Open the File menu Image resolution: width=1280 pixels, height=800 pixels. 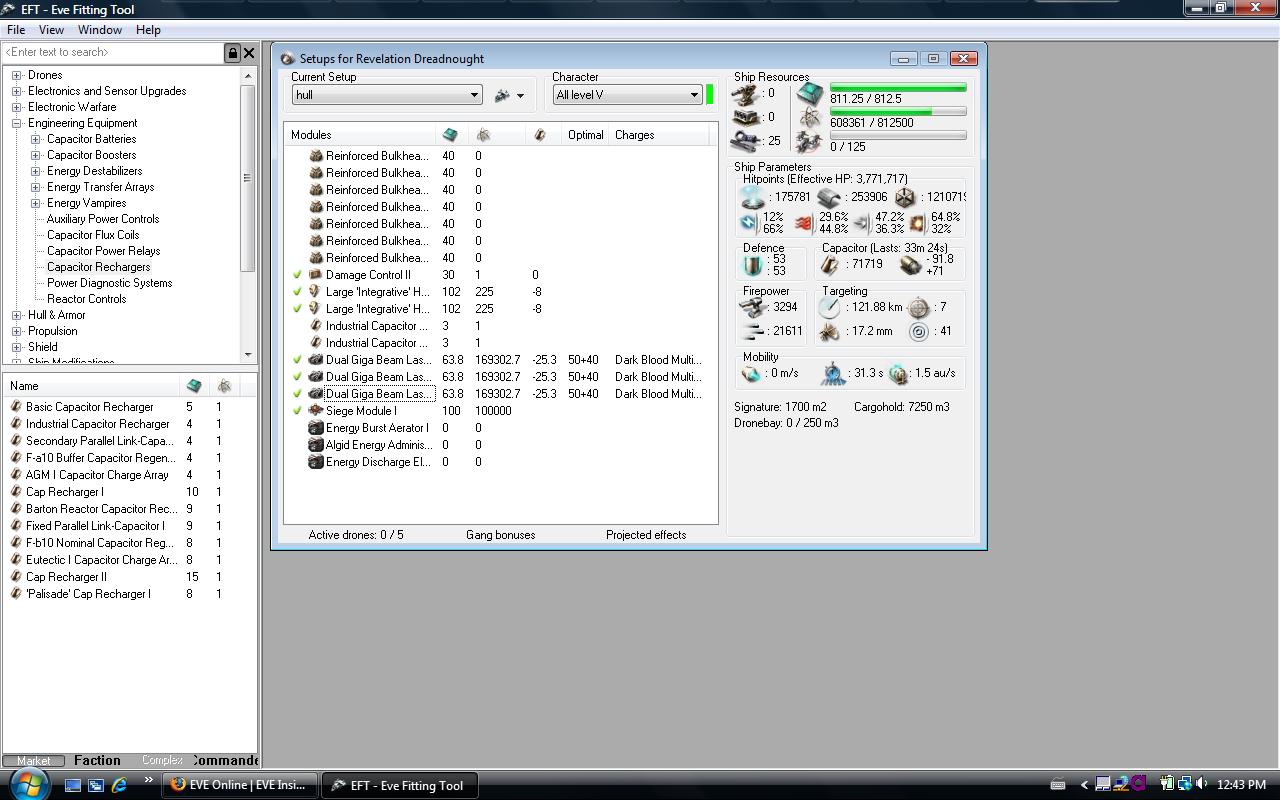click(x=16, y=30)
